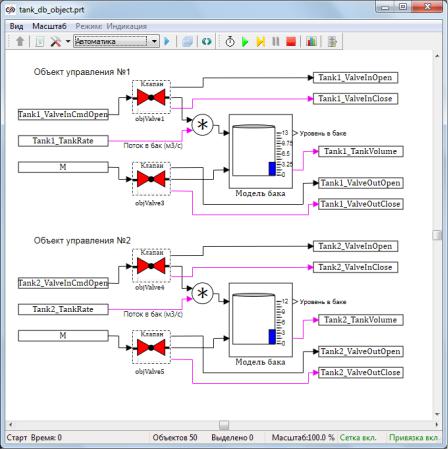The width and height of the screenshot is (448, 449).
Task: Select the Tank2_ValveInOpen output block
Action: coord(355,246)
